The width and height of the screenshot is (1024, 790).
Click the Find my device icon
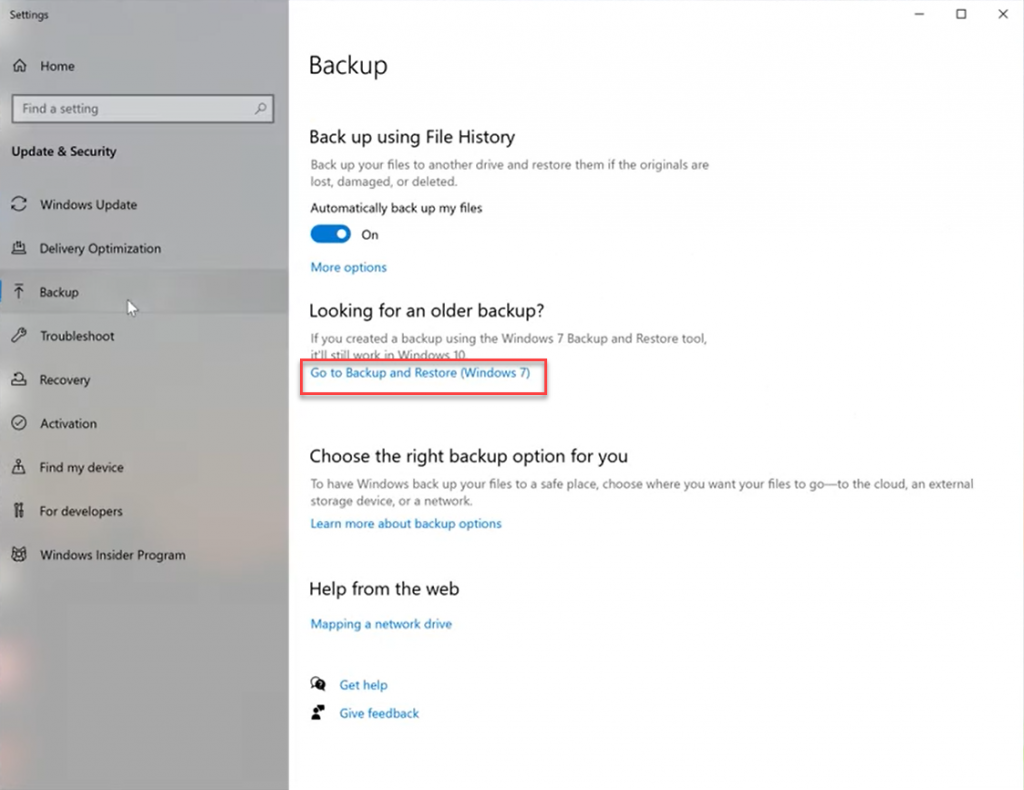click(19, 467)
